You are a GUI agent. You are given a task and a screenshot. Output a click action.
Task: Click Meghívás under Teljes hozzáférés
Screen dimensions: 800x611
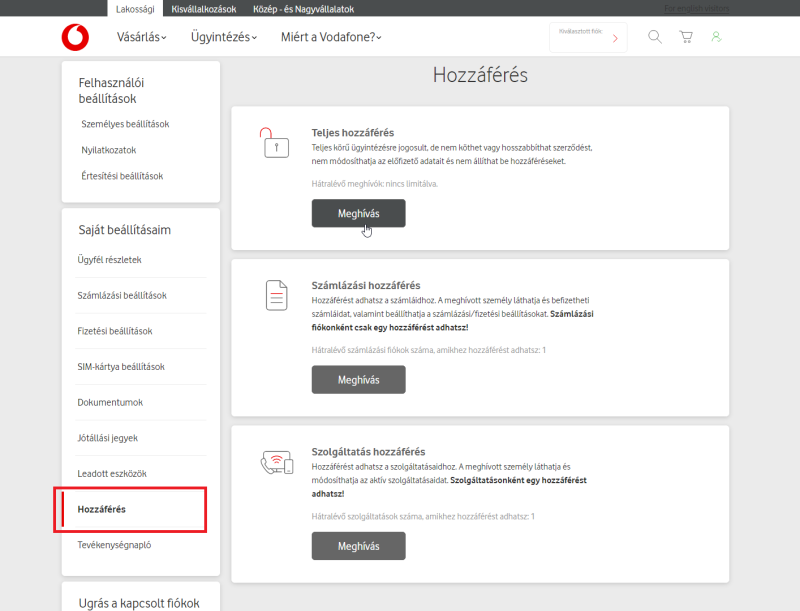(359, 213)
